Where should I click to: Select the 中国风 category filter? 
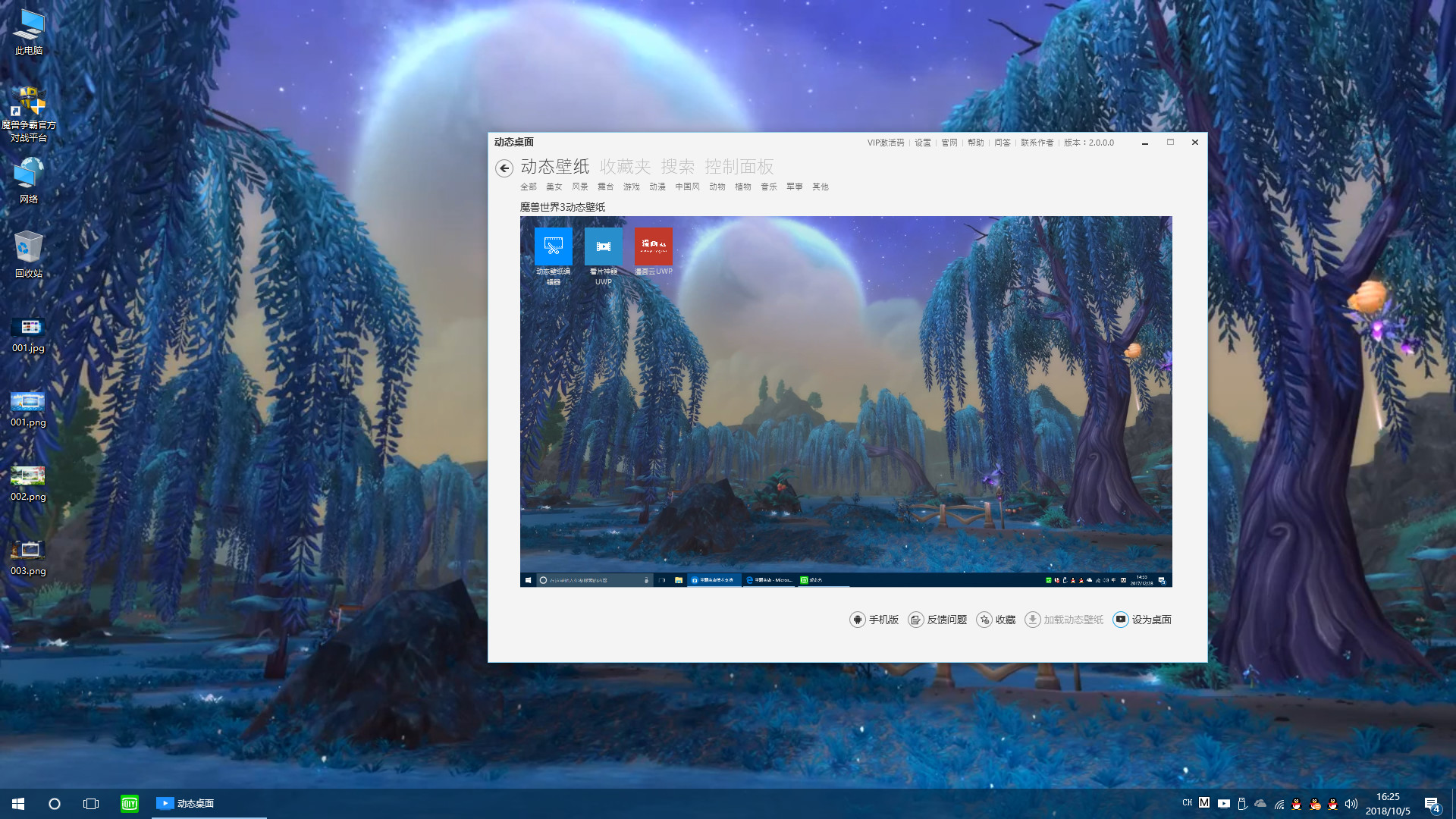point(686,187)
